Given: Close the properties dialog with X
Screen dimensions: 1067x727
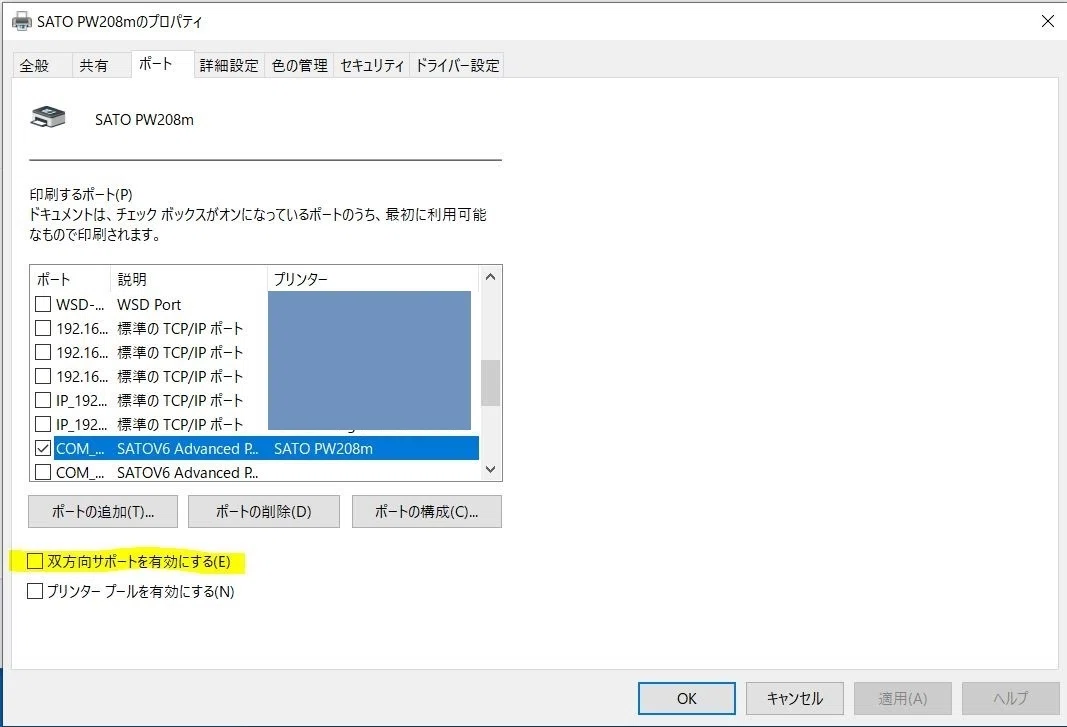Looking at the screenshot, I should [1048, 21].
